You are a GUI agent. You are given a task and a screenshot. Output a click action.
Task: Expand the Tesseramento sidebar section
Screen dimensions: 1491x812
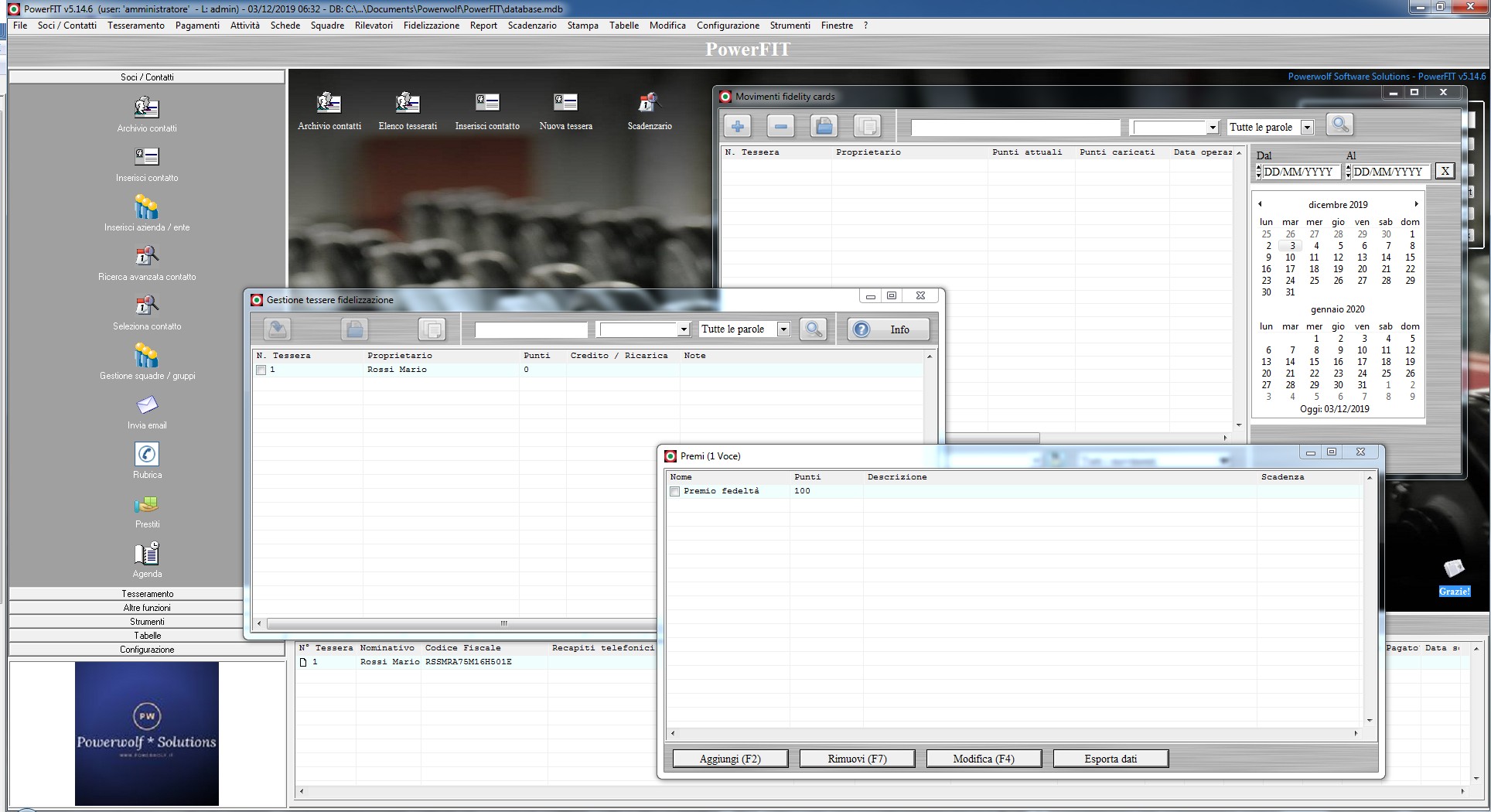pyautogui.click(x=147, y=594)
